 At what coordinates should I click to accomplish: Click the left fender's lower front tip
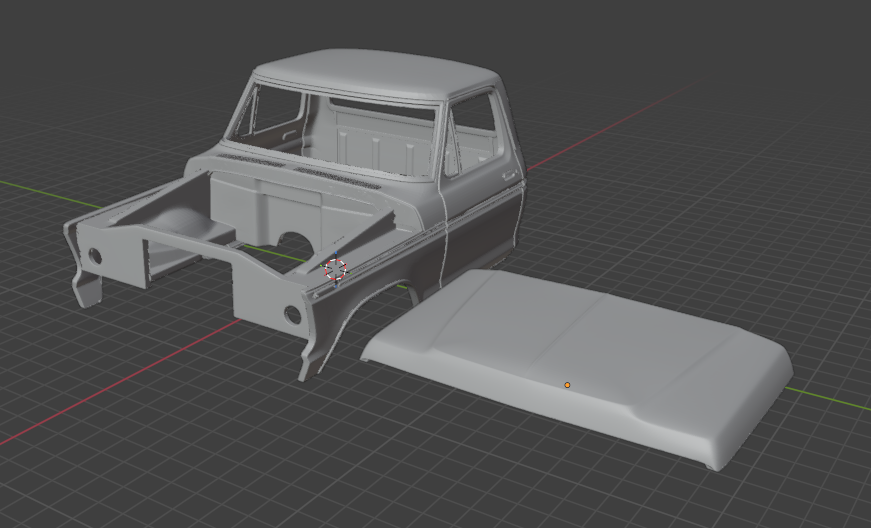point(87,295)
